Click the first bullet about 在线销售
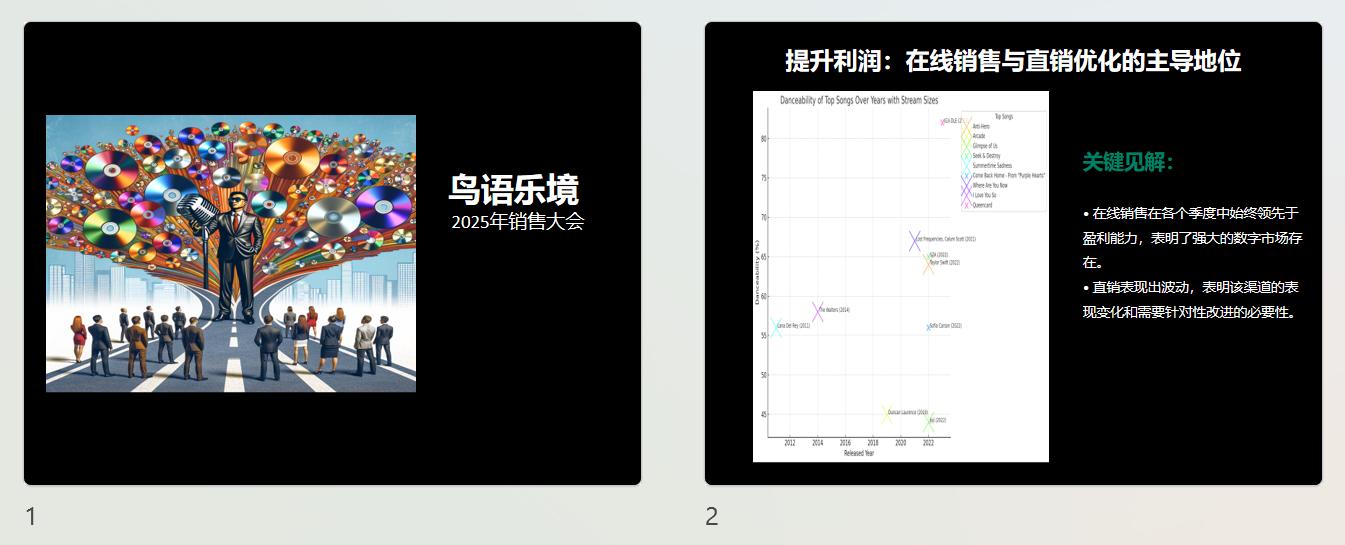1345x545 pixels. coord(1191,238)
